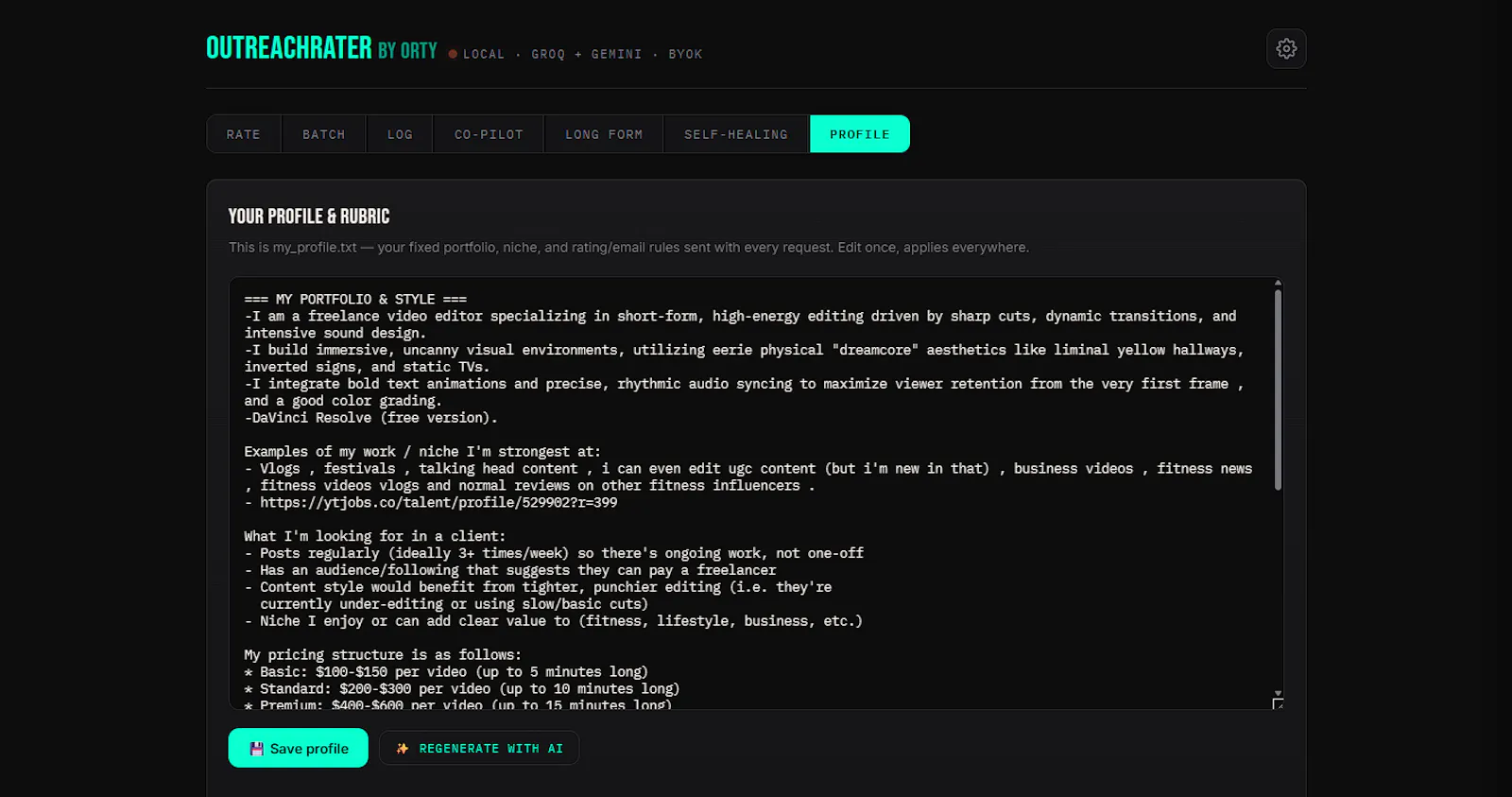This screenshot has width=1512, height=797.
Task: Click the 'DaVinci Resolve (free version)' line
Action: pos(370,418)
